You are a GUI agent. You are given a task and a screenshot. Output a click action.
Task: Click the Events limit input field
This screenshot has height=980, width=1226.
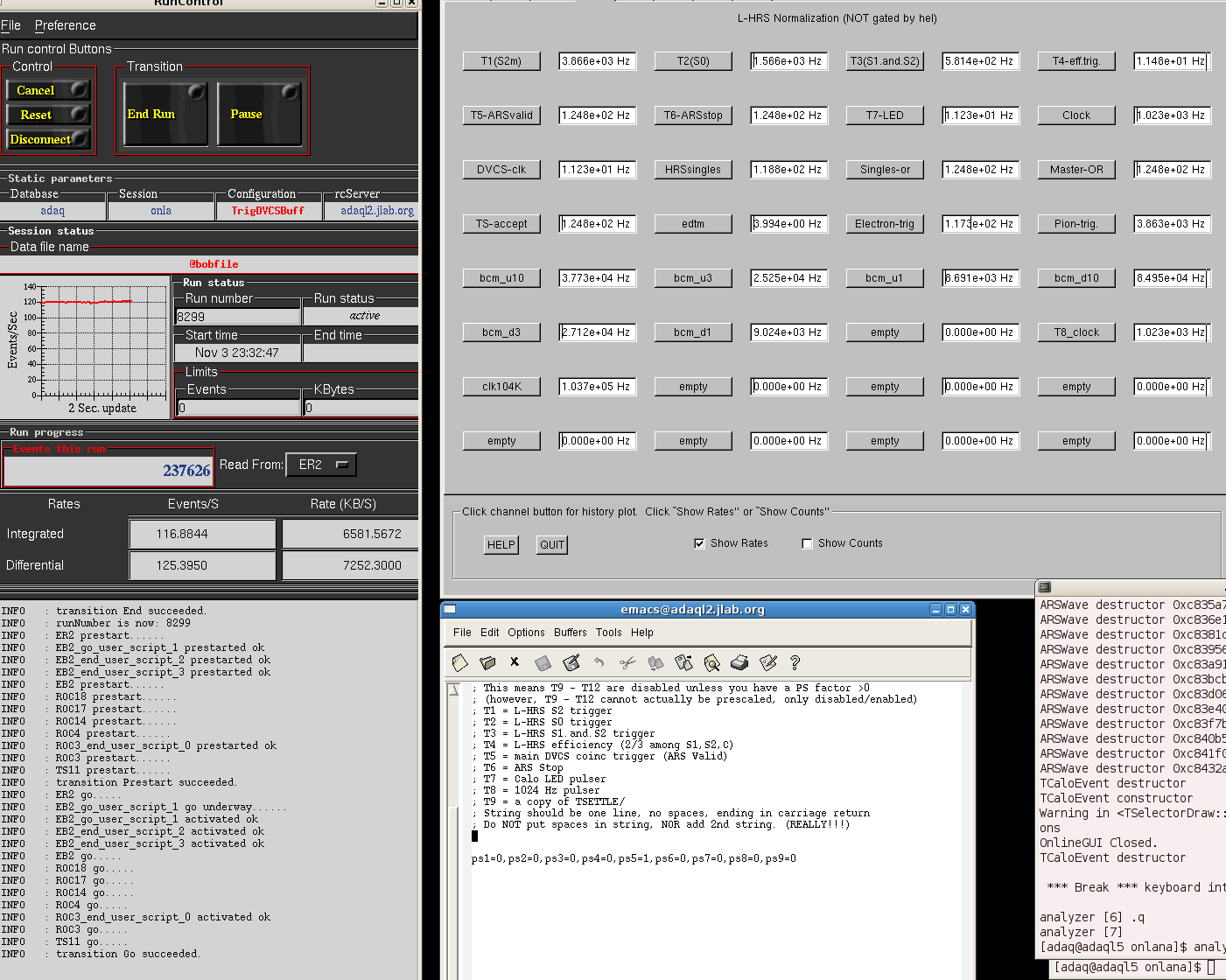tap(238, 408)
